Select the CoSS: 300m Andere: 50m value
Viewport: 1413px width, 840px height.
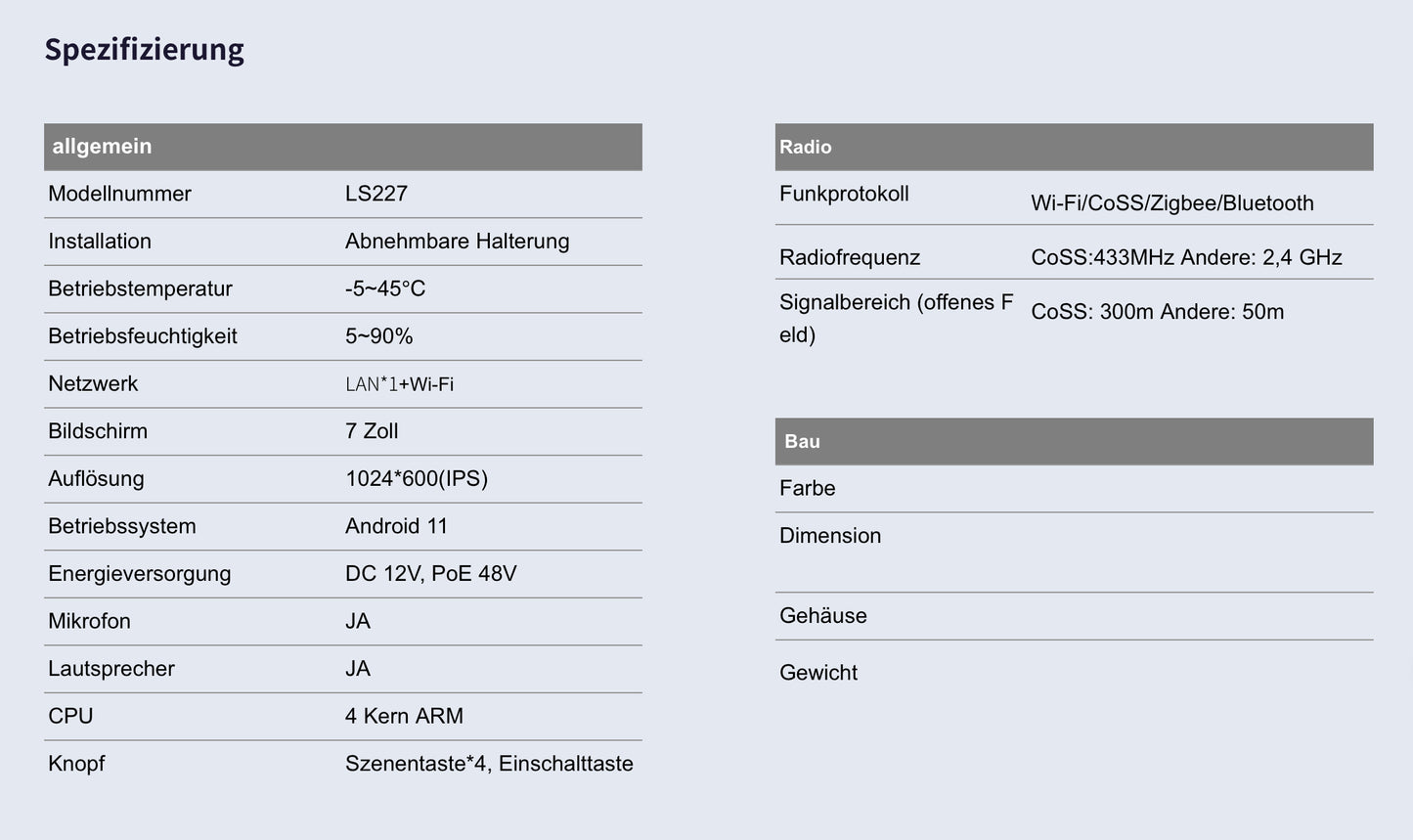point(1157,312)
